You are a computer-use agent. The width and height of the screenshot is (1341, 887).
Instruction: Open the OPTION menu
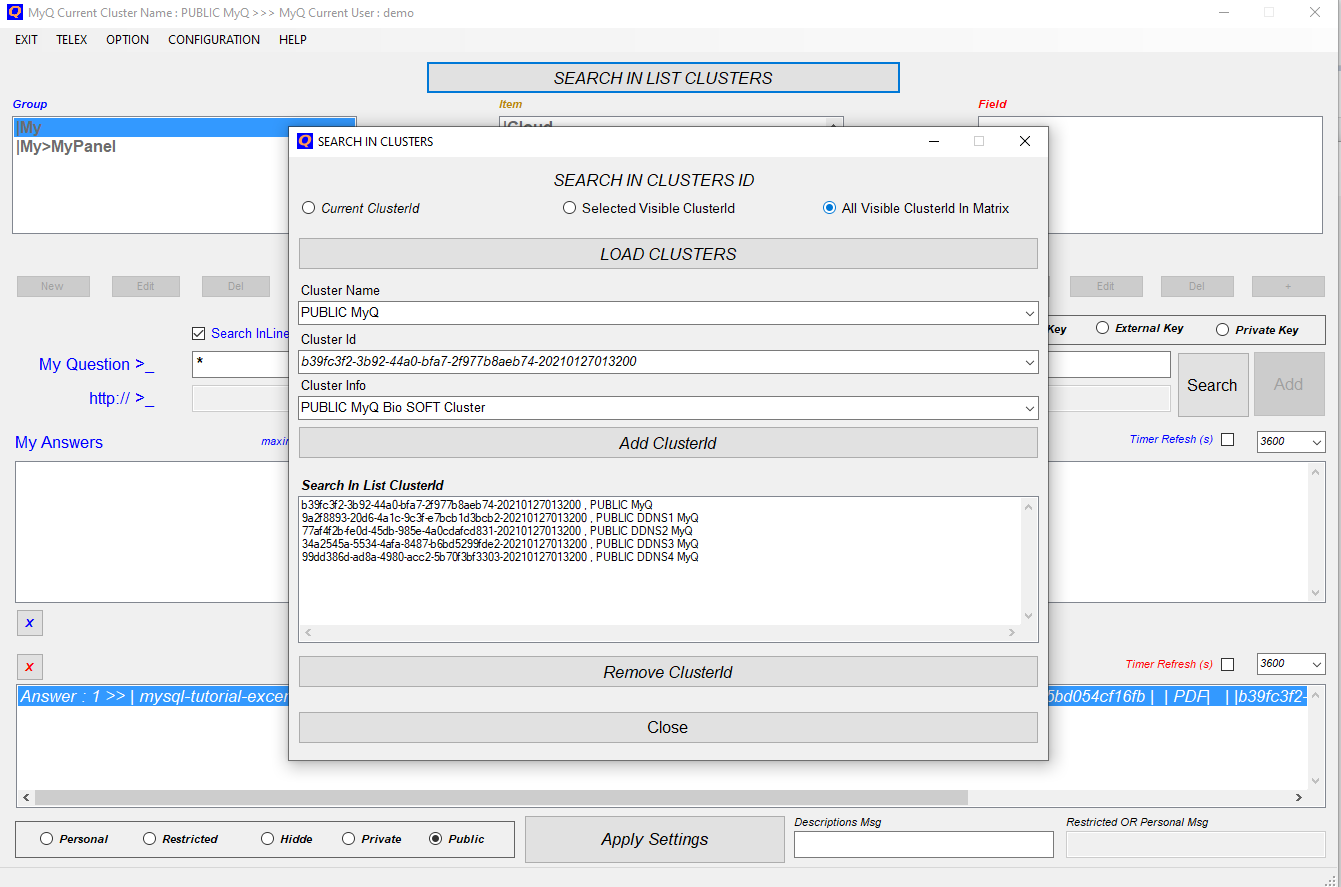pos(128,40)
